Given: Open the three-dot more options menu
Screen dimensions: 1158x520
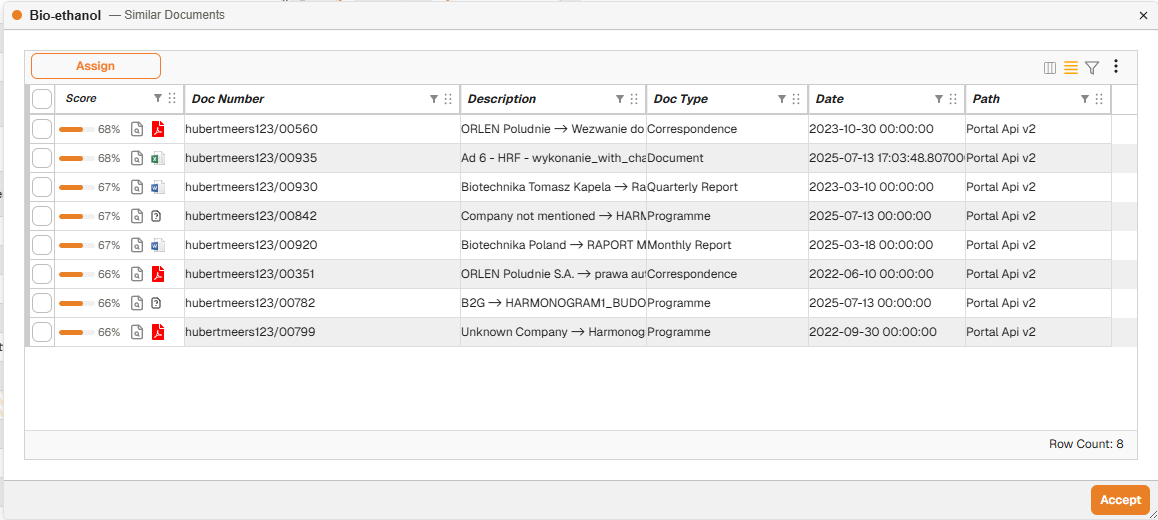Looking at the screenshot, I should (1116, 66).
